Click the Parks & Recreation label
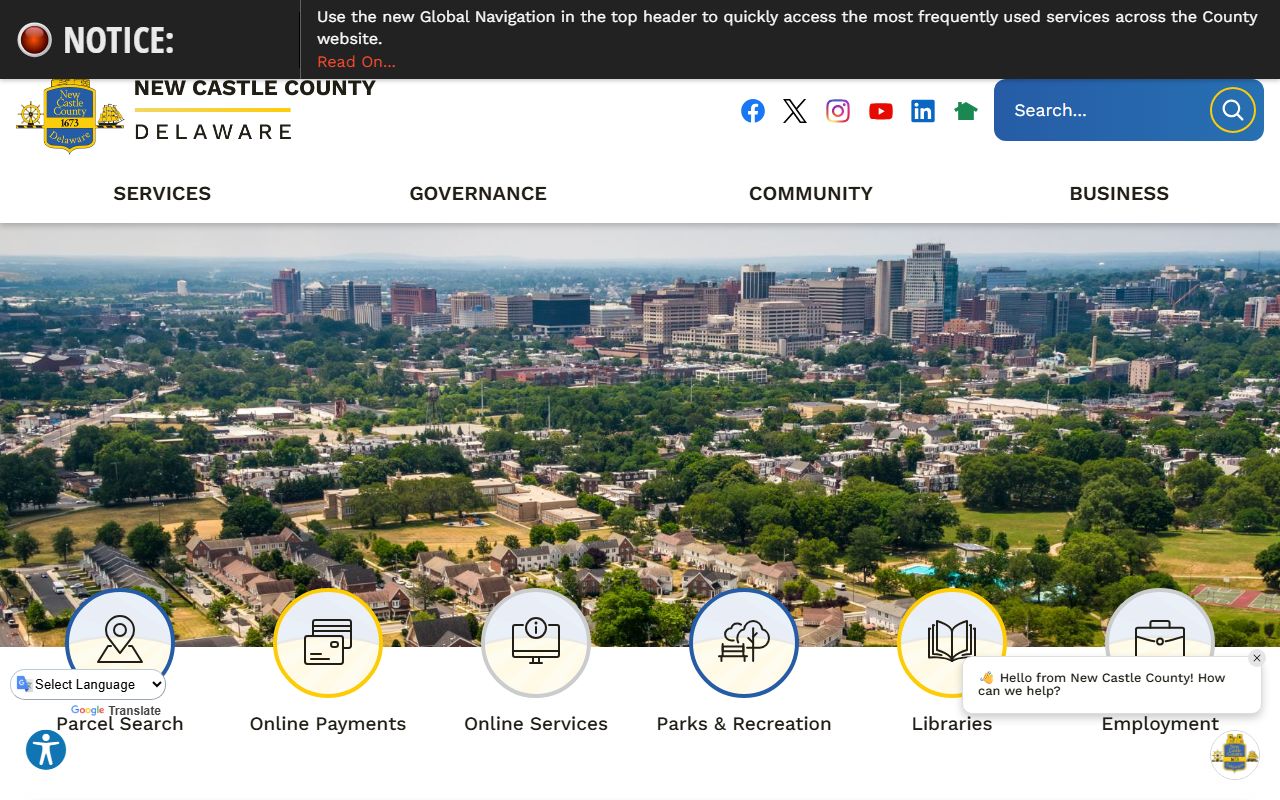Viewport: 1280px width, 800px height. tap(744, 724)
